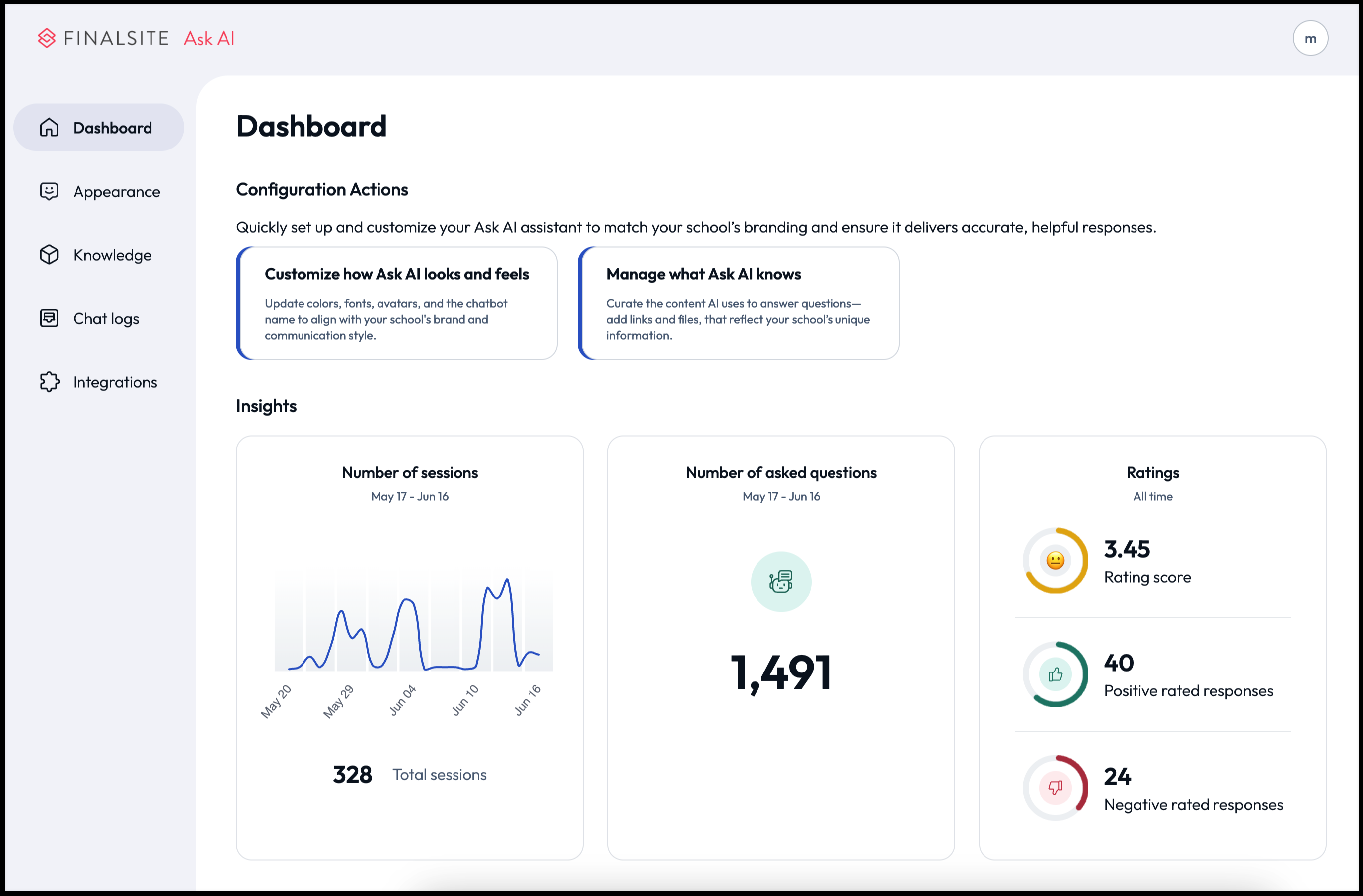Click the asked questions 'May 17 - Jun 16' range
Screen dimensions: 1363x896
tap(781, 496)
